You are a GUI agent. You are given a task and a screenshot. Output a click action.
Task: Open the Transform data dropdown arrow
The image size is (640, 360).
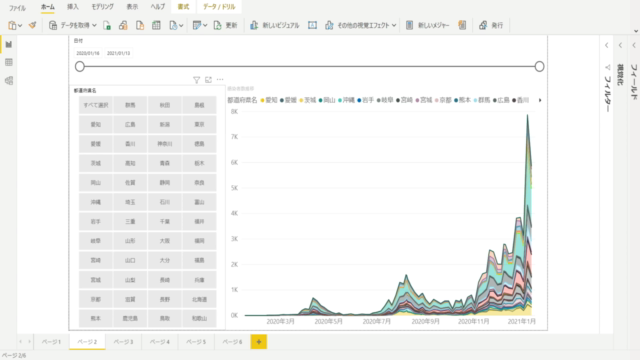click(205, 26)
